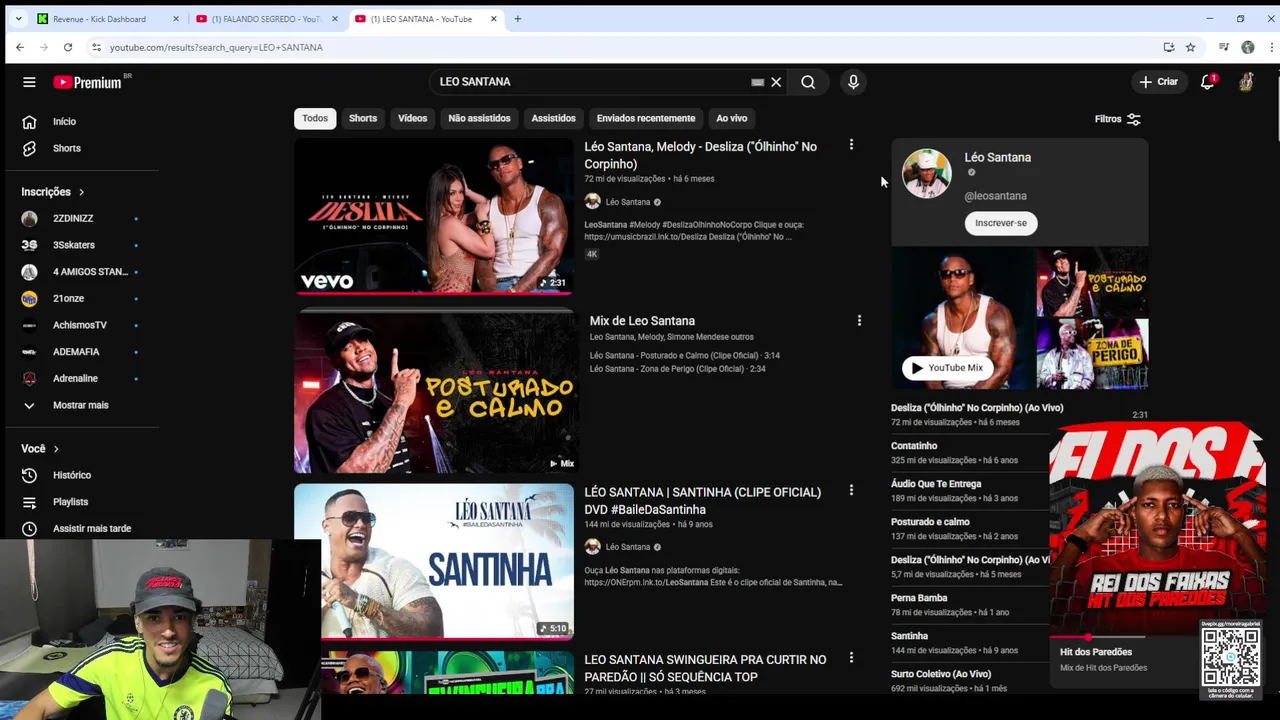Viewport: 1280px width, 720px height.
Task: Start voice search with the microphone
Action: 853,82
